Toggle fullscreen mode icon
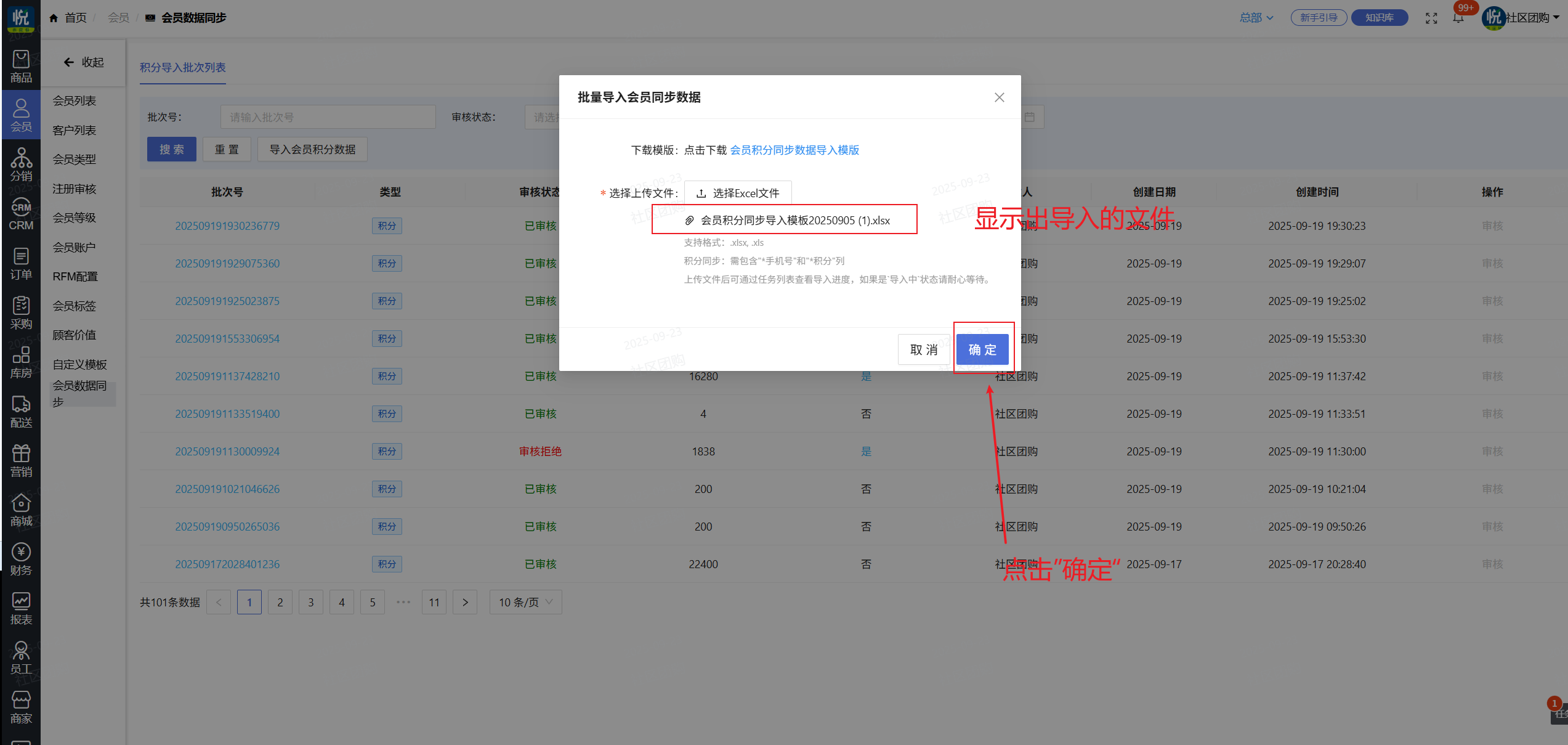This screenshot has height=745, width=1568. click(1431, 18)
